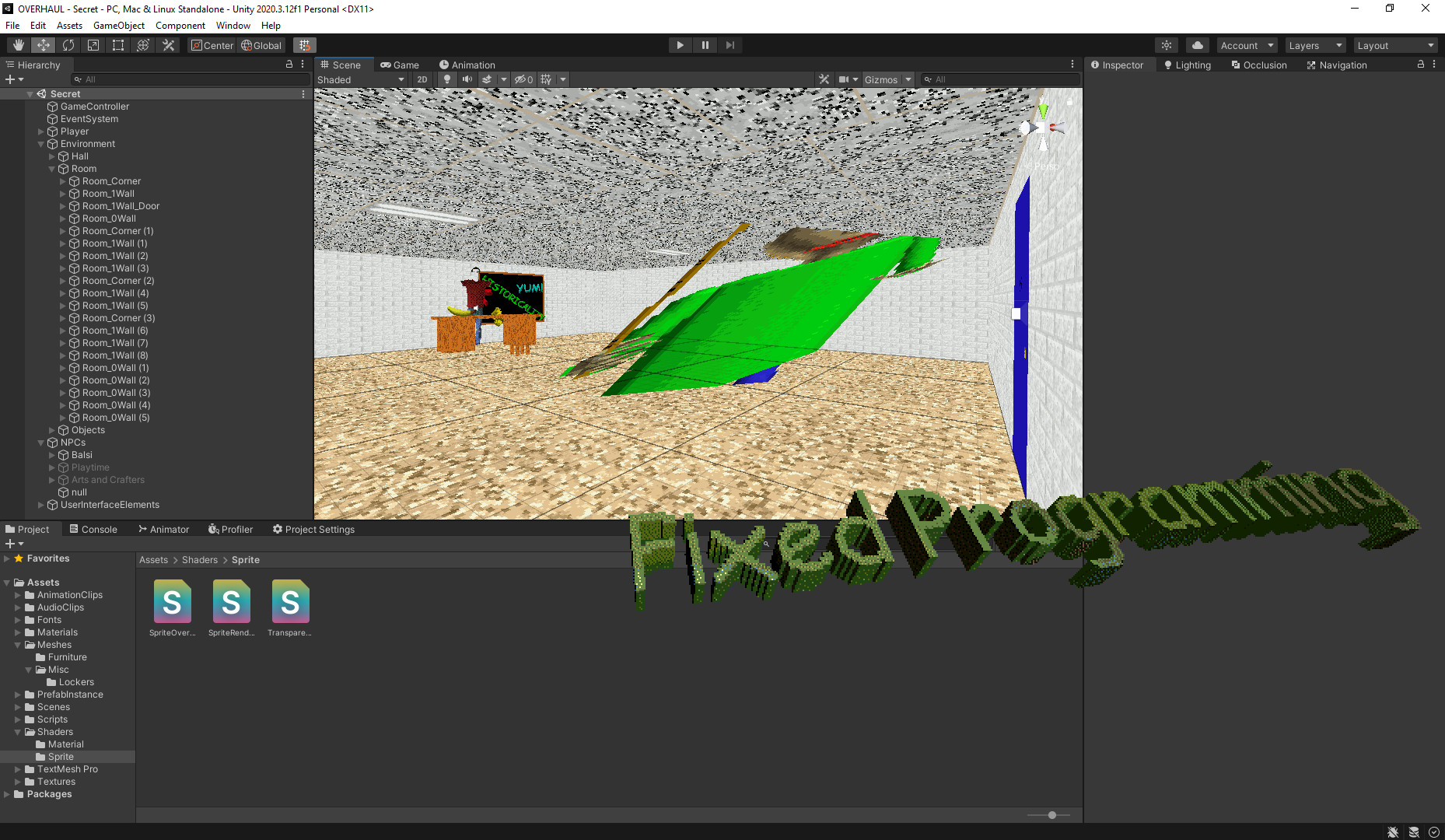Select the Scale tool
The width and height of the screenshot is (1445, 840).
click(93, 44)
